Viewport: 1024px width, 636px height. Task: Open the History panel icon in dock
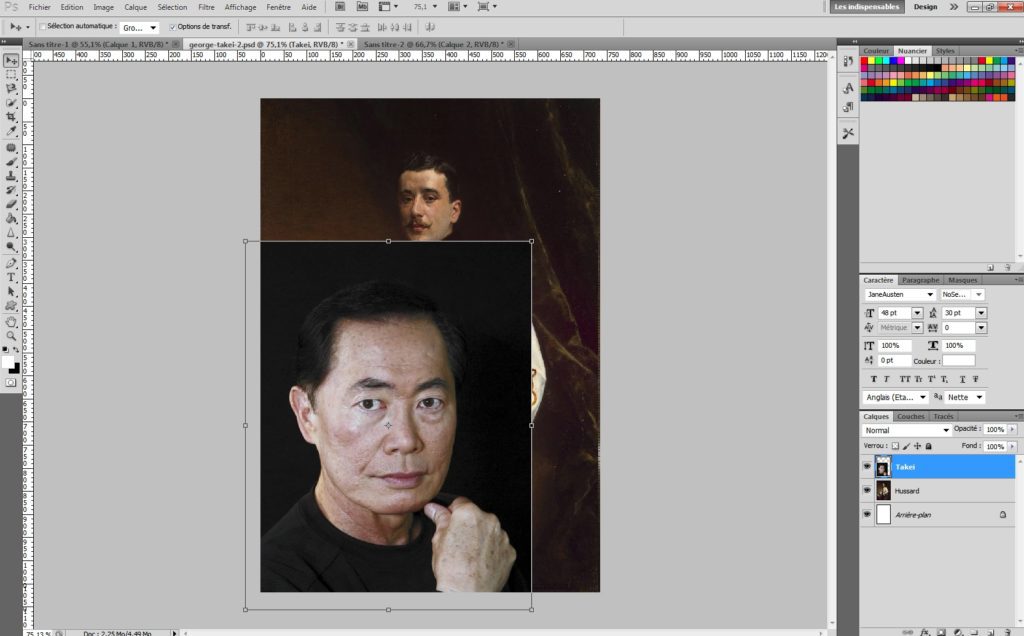(848, 62)
